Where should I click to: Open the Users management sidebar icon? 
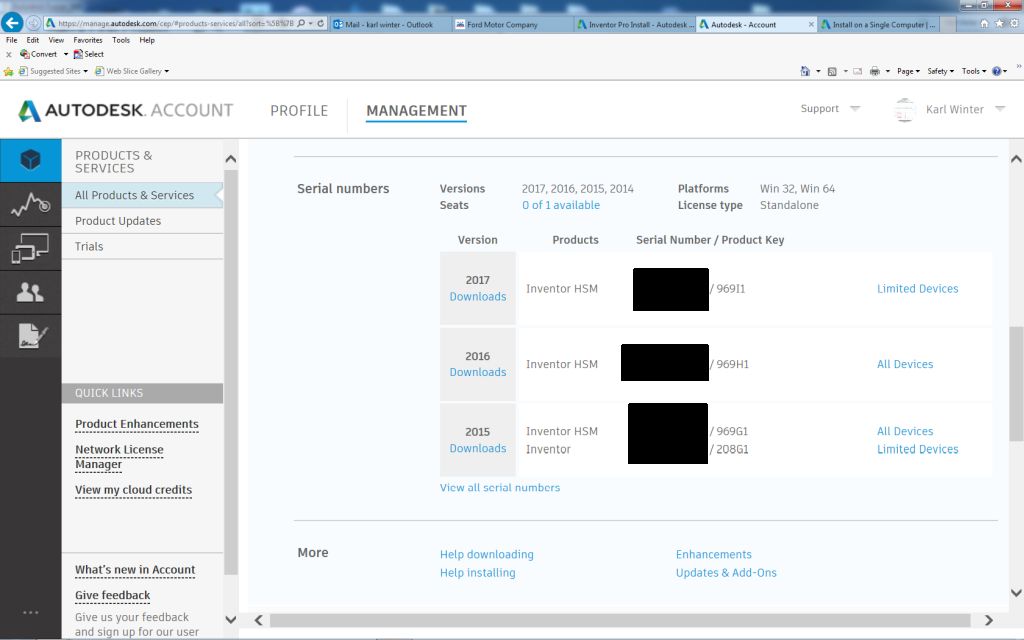tap(30, 292)
